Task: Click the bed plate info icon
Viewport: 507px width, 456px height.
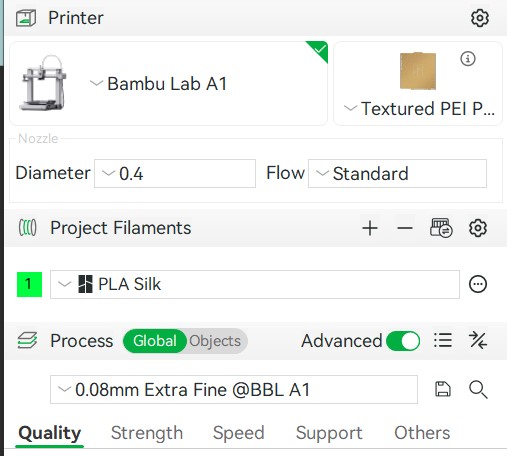Action: 468,59
